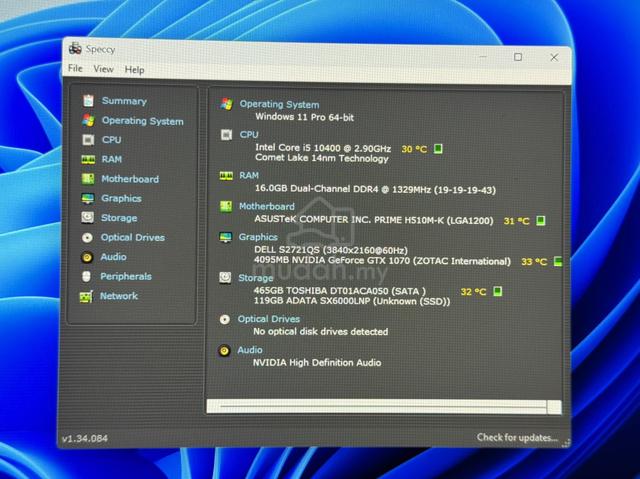Open the View menu
Viewport: 640px width, 479px height.
tap(103, 69)
